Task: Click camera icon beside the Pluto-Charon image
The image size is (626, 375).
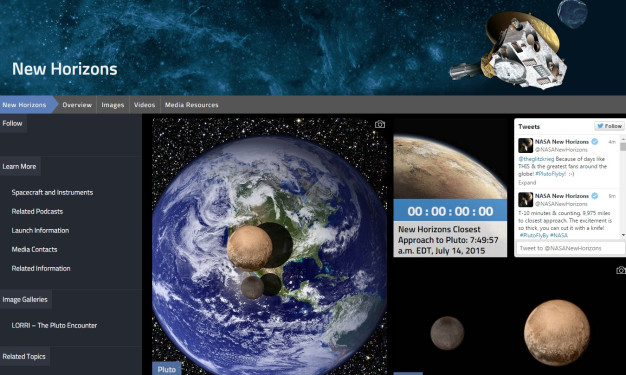Action: [621, 270]
